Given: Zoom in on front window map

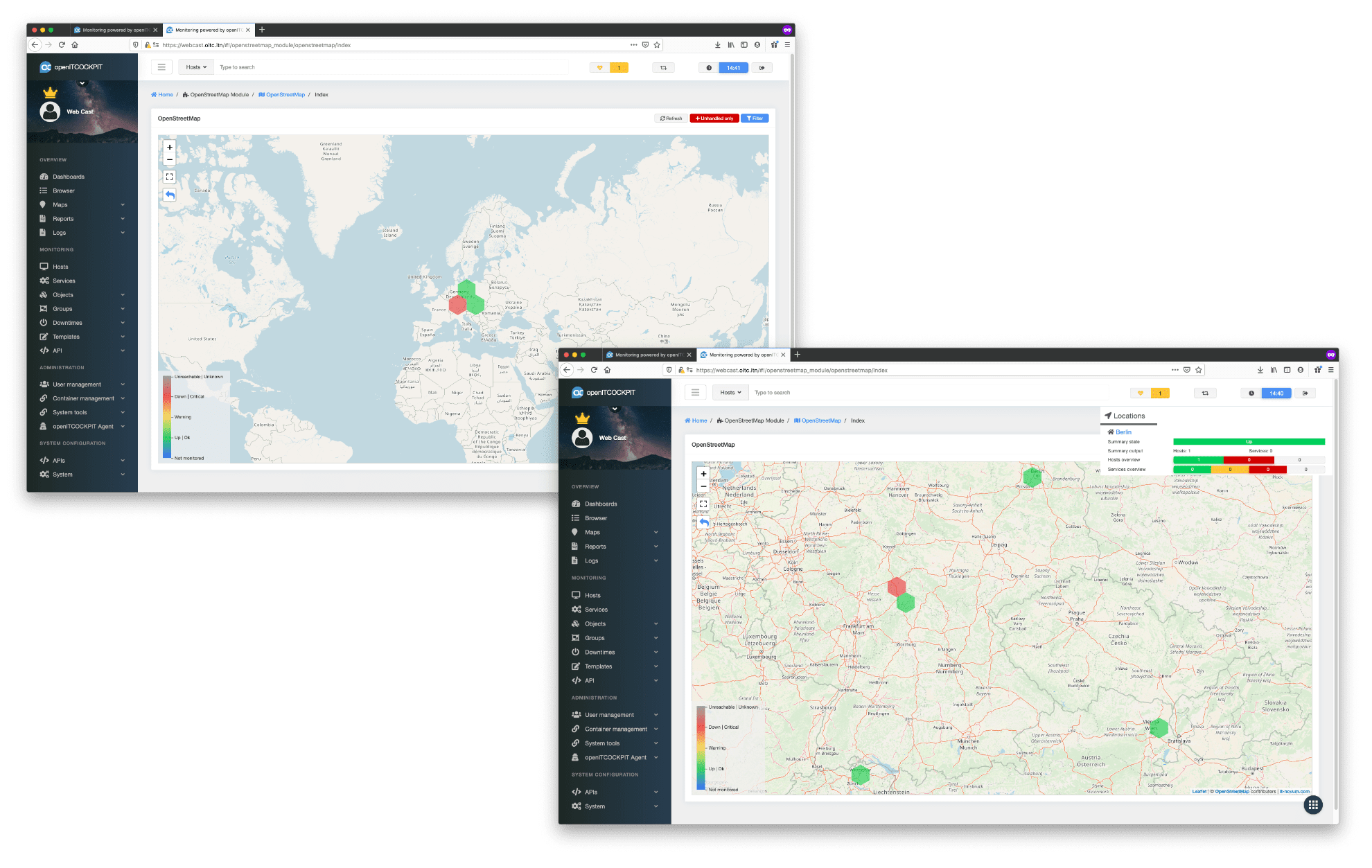Looking at the screenshot, I should pyautogui.click(x=703, y=474).
